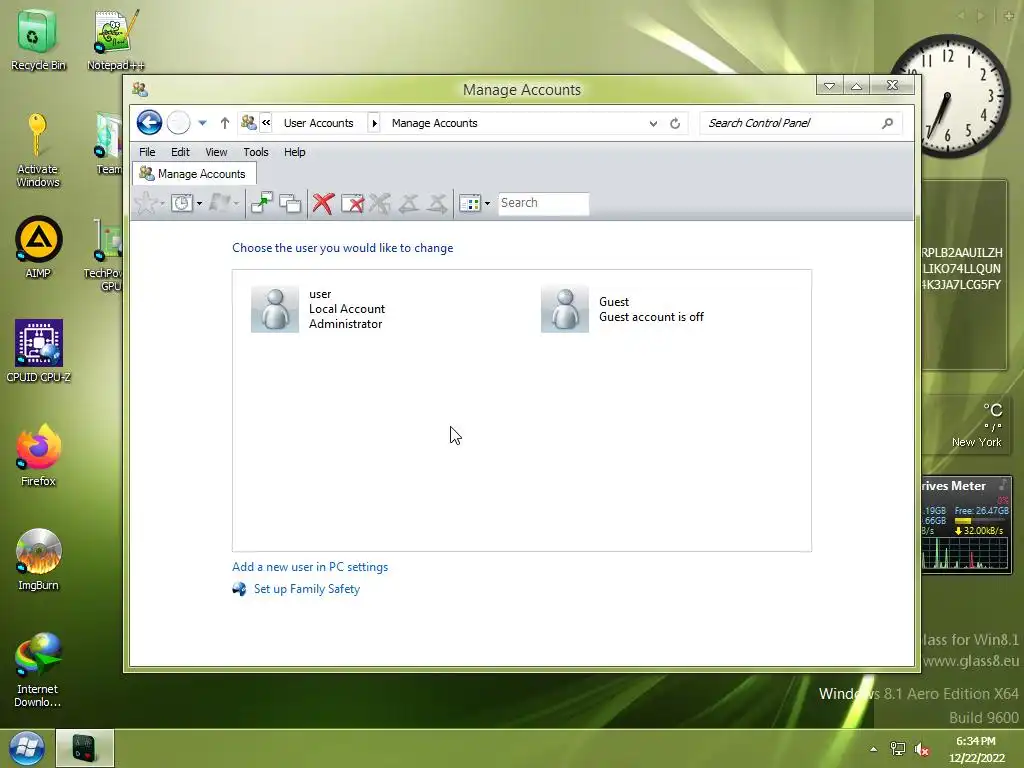Screen dimensions: 1024x768
Task: Open CPUID CPU-Z desktop shortcut
Action: pos(38,351)
